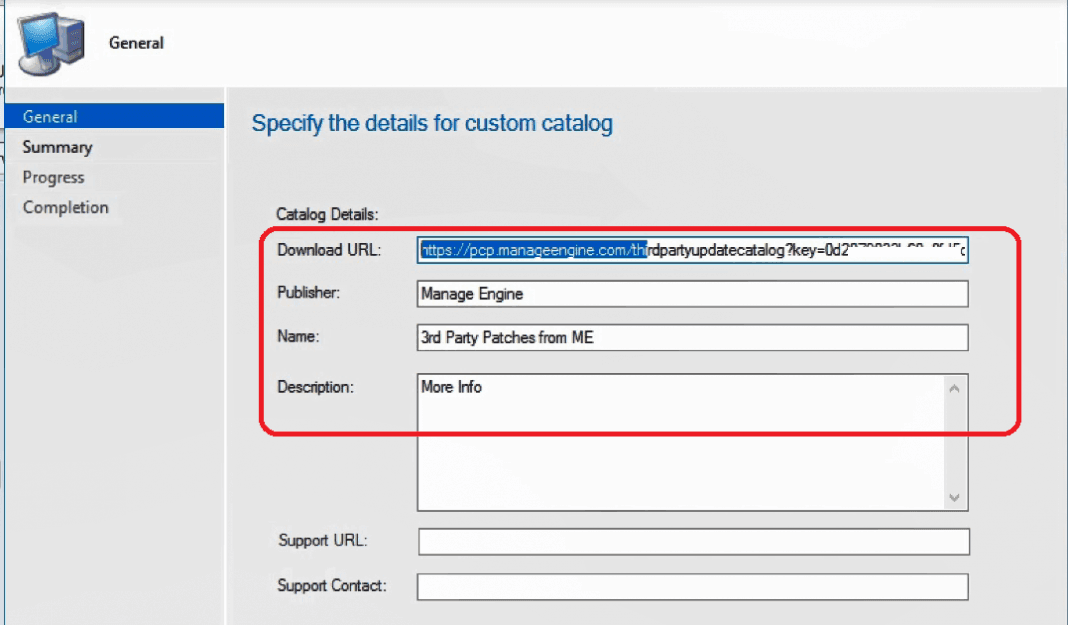Click the 'Download URL:' label
This screenshot has height=625, width=1068.
pyautogui.click(x=329, y=250)
